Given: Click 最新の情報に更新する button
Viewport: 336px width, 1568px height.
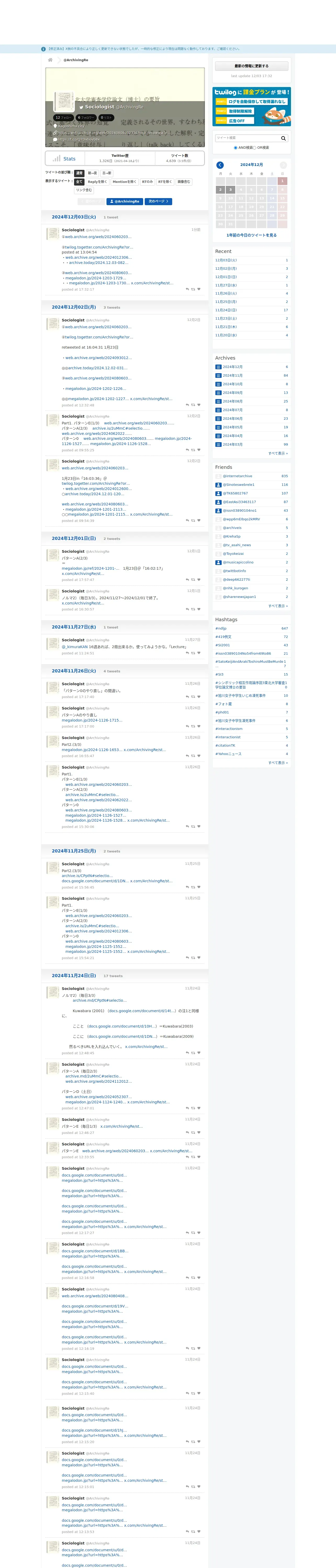Looking at the screenshot, I should pos(251,66).
